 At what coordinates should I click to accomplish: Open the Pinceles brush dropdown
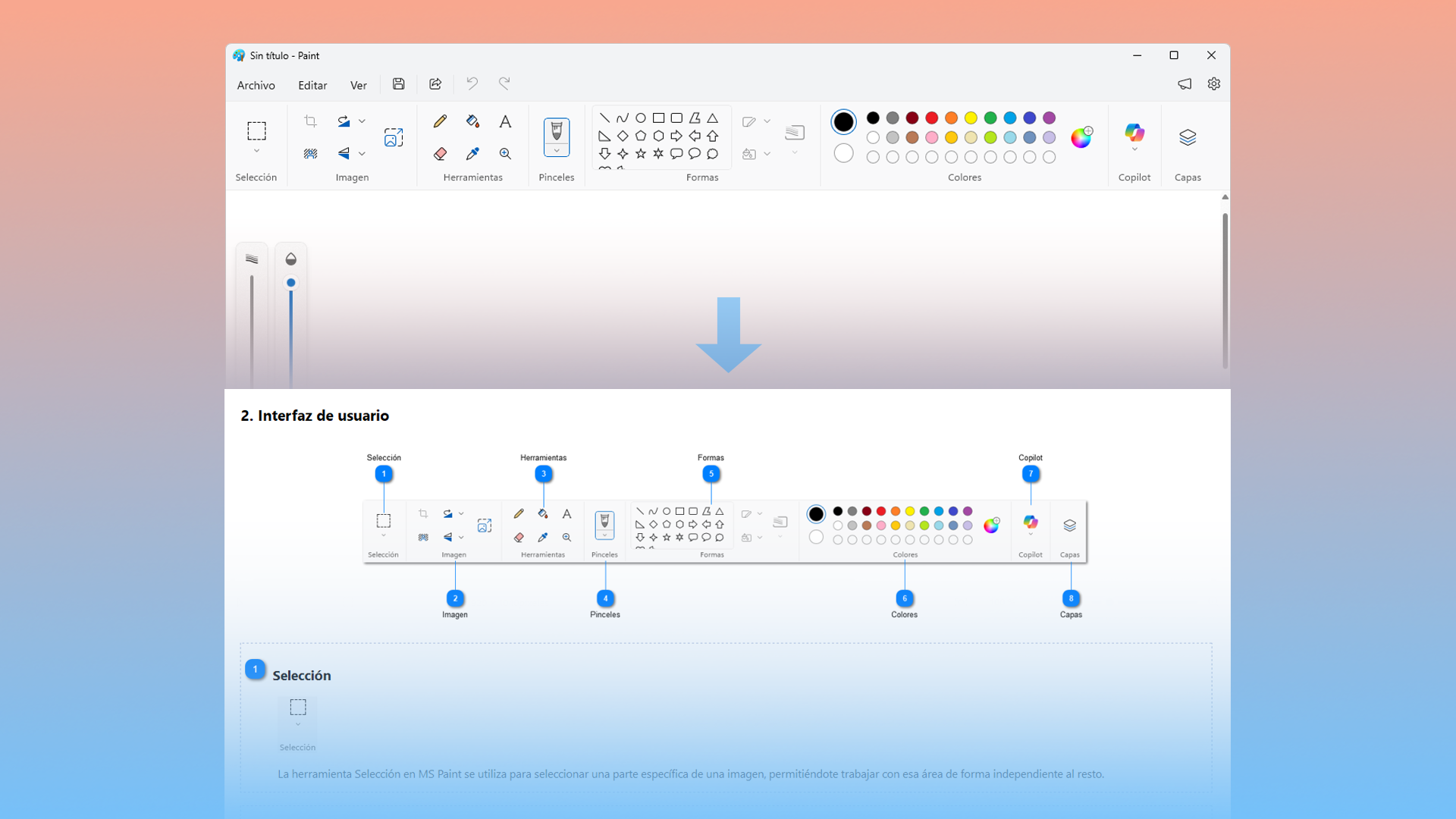pyautogui.click(x=557, y=151)
